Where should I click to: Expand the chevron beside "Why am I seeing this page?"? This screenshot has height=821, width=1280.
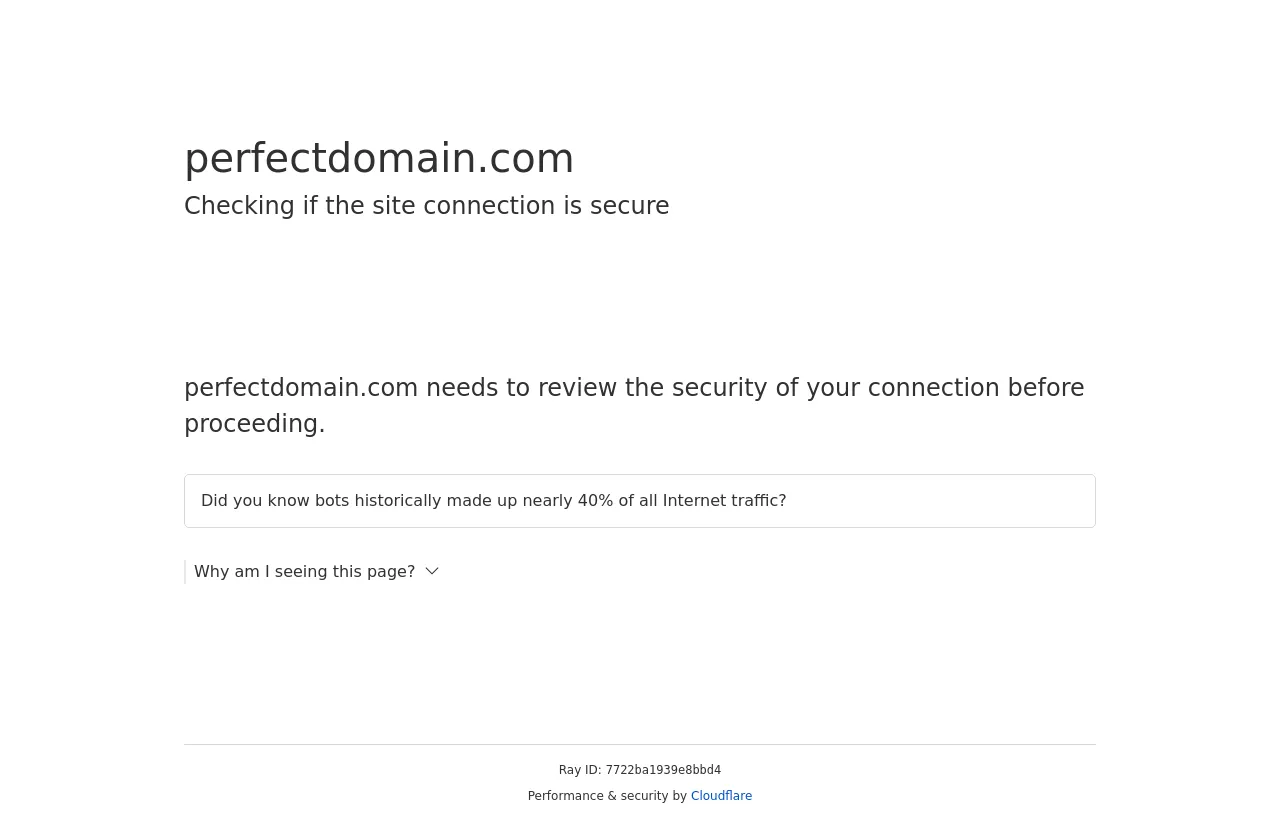coord(432,572)
